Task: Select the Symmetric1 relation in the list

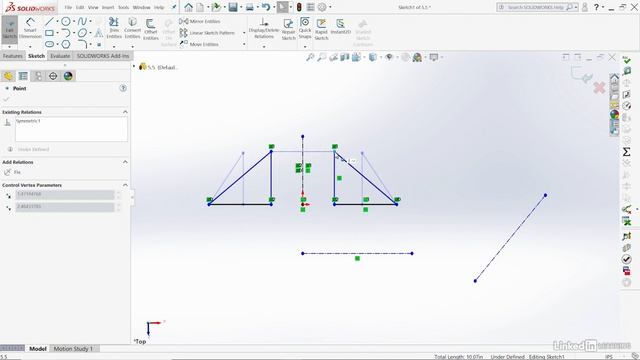Action: (x=28, y=121)
